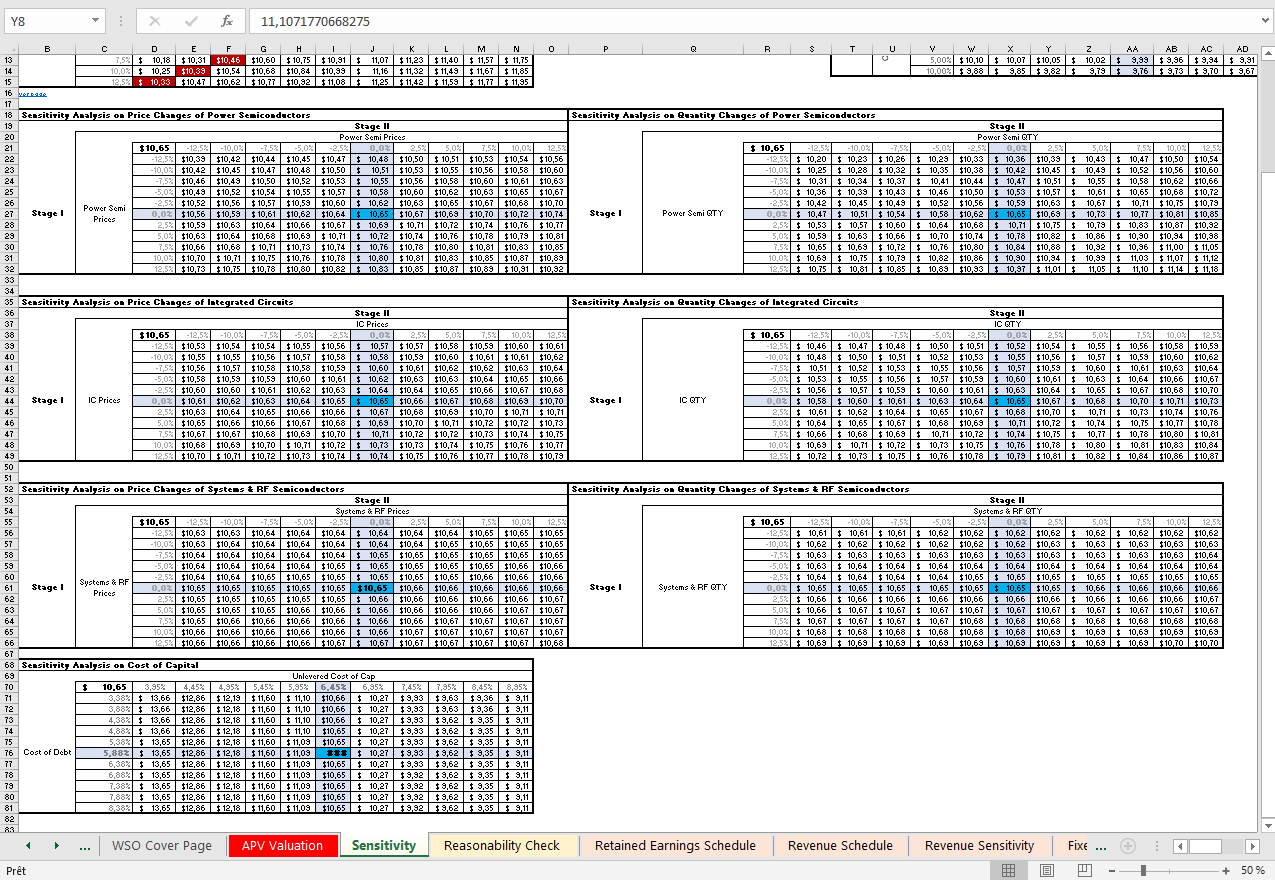
Task: Click the zoom in plus button
Action: [x=1226, y=870]
